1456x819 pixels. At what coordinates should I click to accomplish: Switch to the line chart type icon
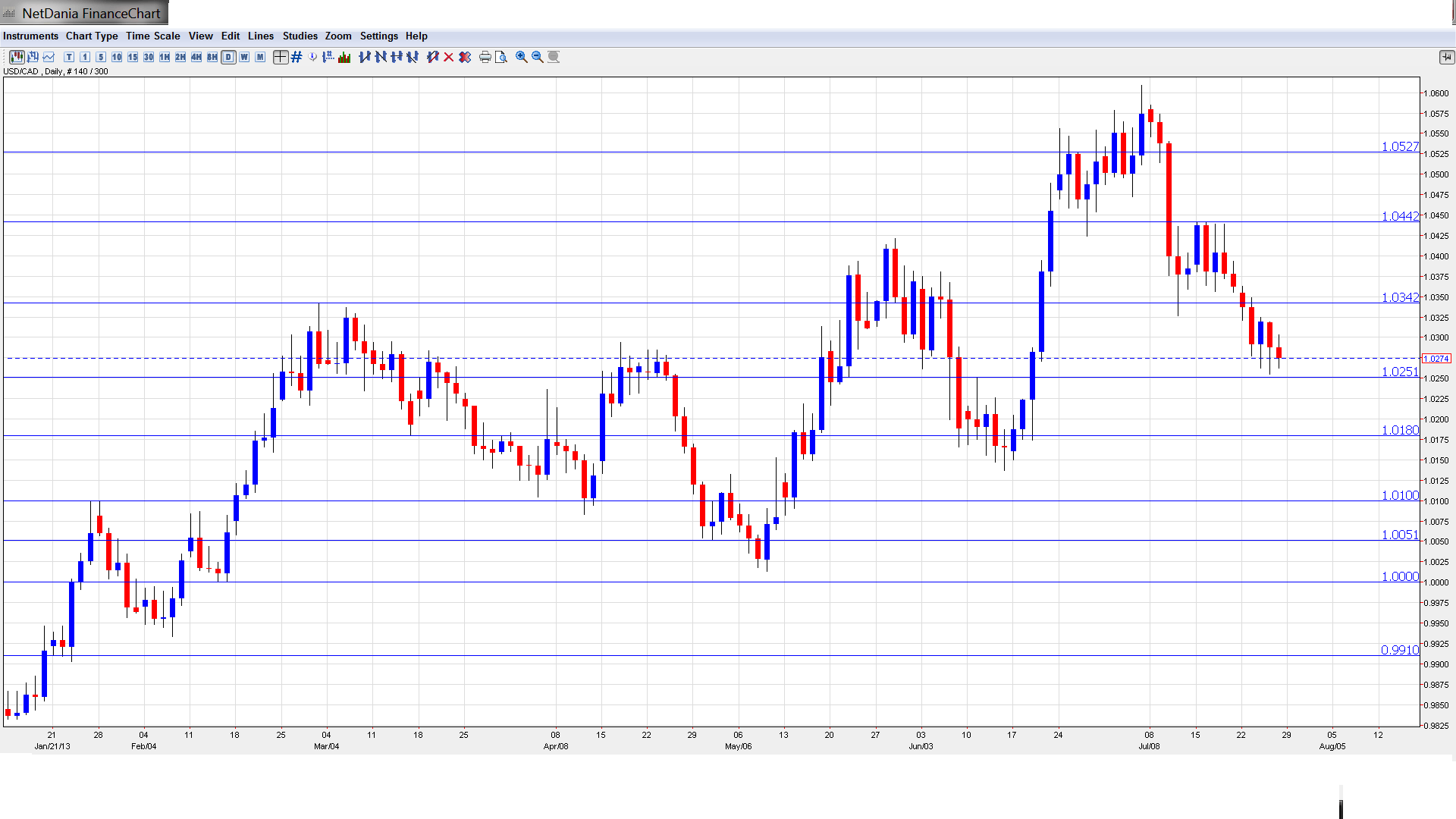pyautogui.click(x=49, y=57)
